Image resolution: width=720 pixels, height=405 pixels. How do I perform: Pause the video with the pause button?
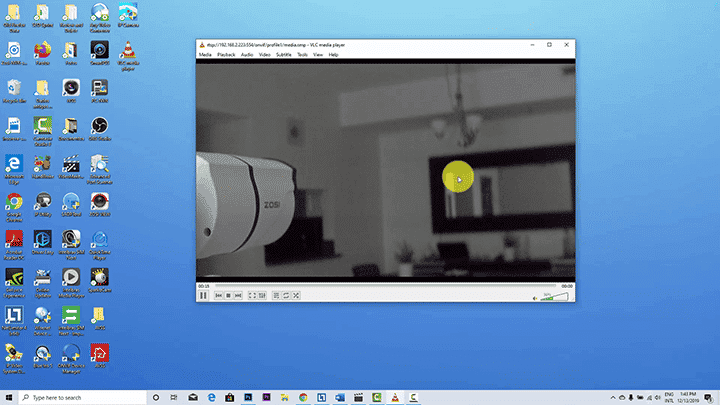(x=203, y=296)
